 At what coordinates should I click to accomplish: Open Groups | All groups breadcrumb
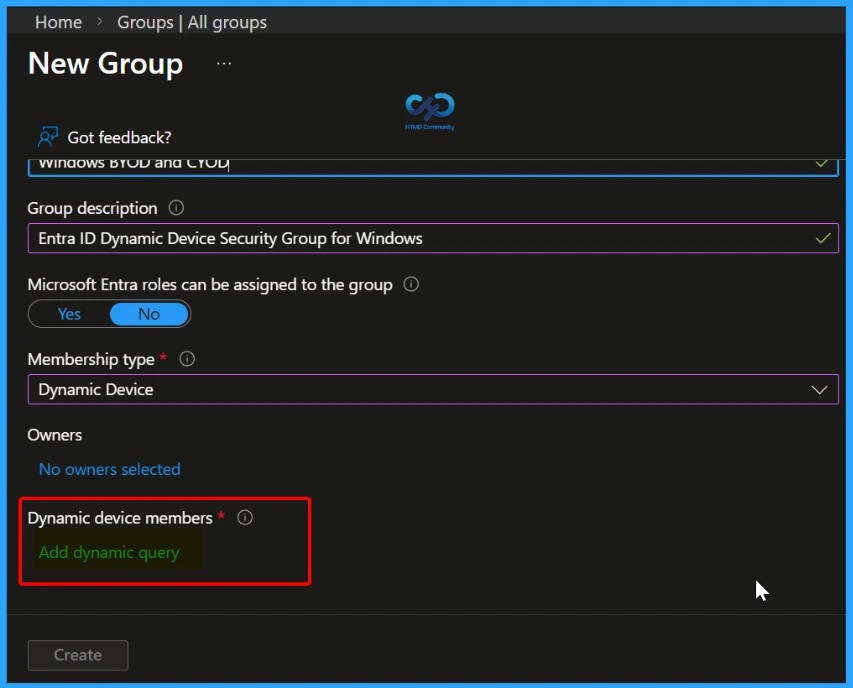click(192, 21)
